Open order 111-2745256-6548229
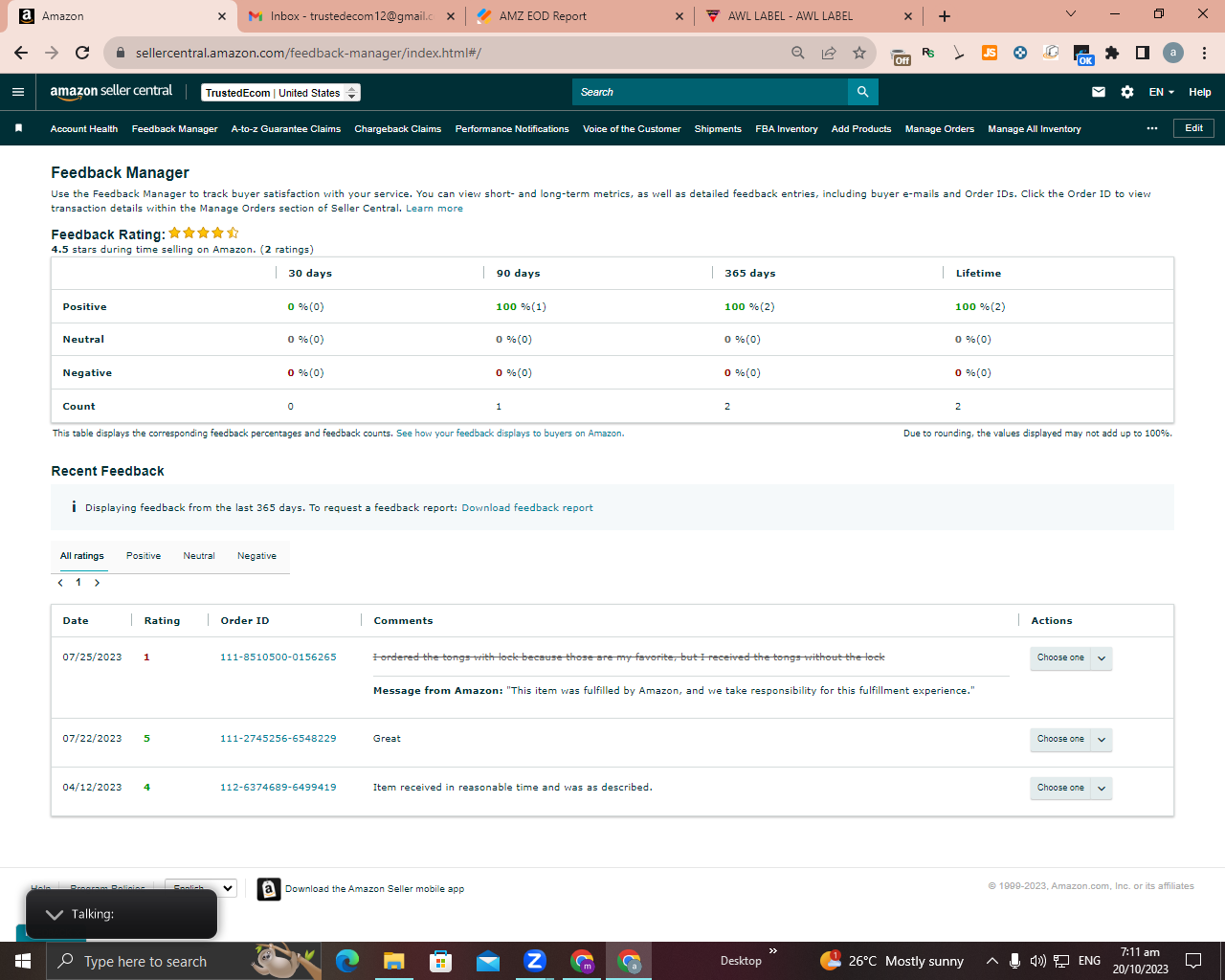1225x980 pixels. click(x=278, y=739)
